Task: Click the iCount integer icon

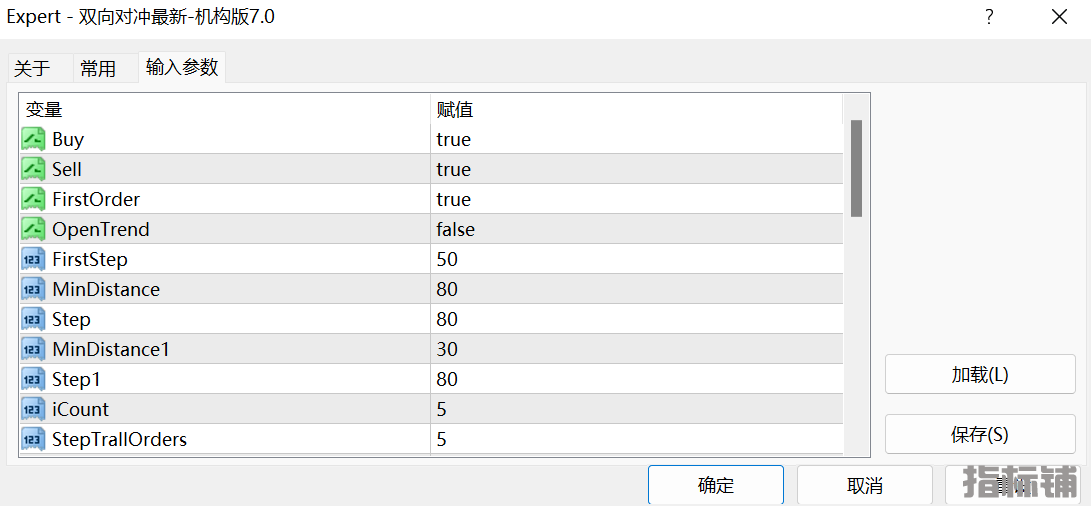Action: coord(33,409)
